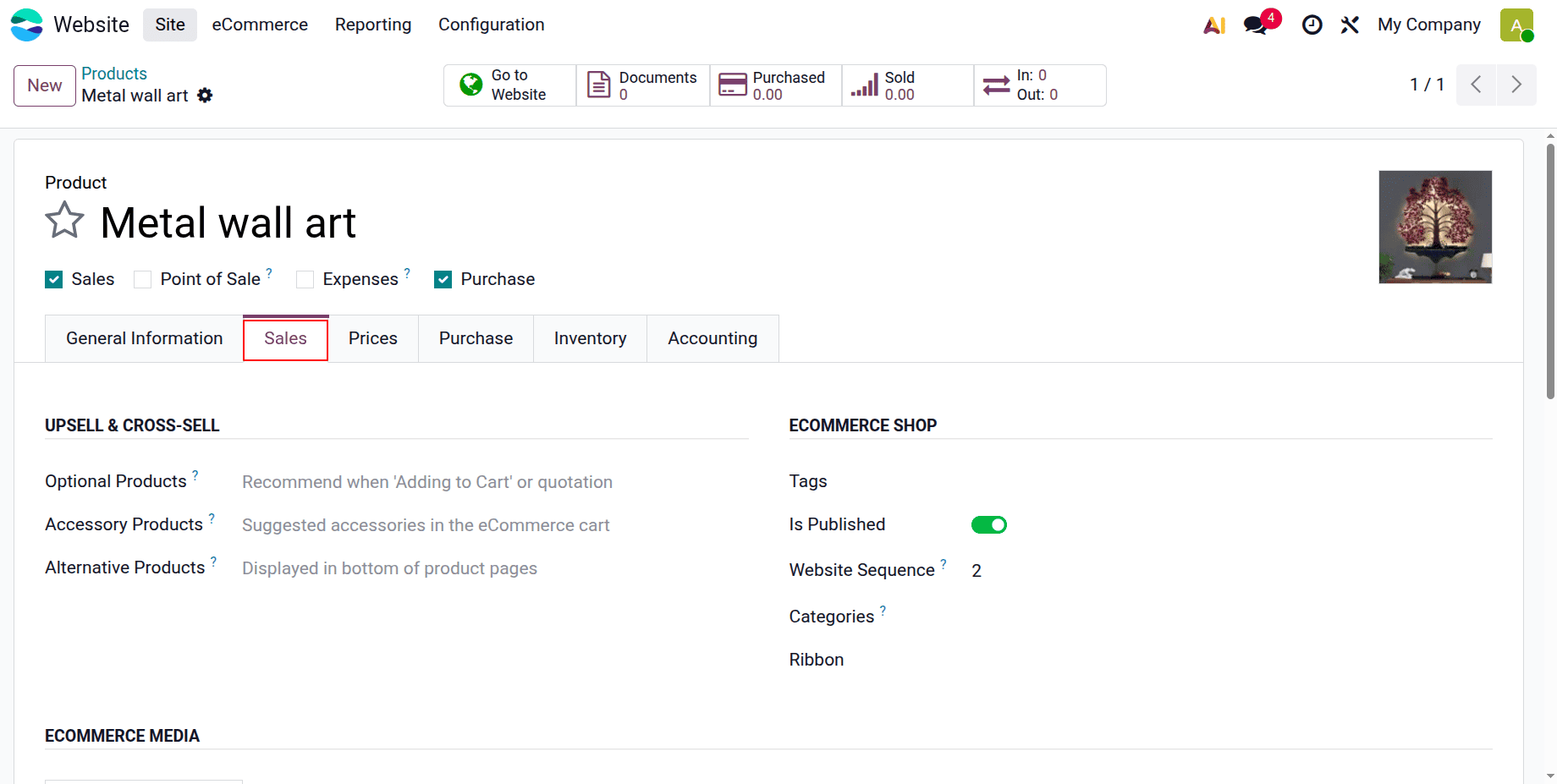Click the Accessory Products field
The image size is (1557, 784).
point(495,525)
